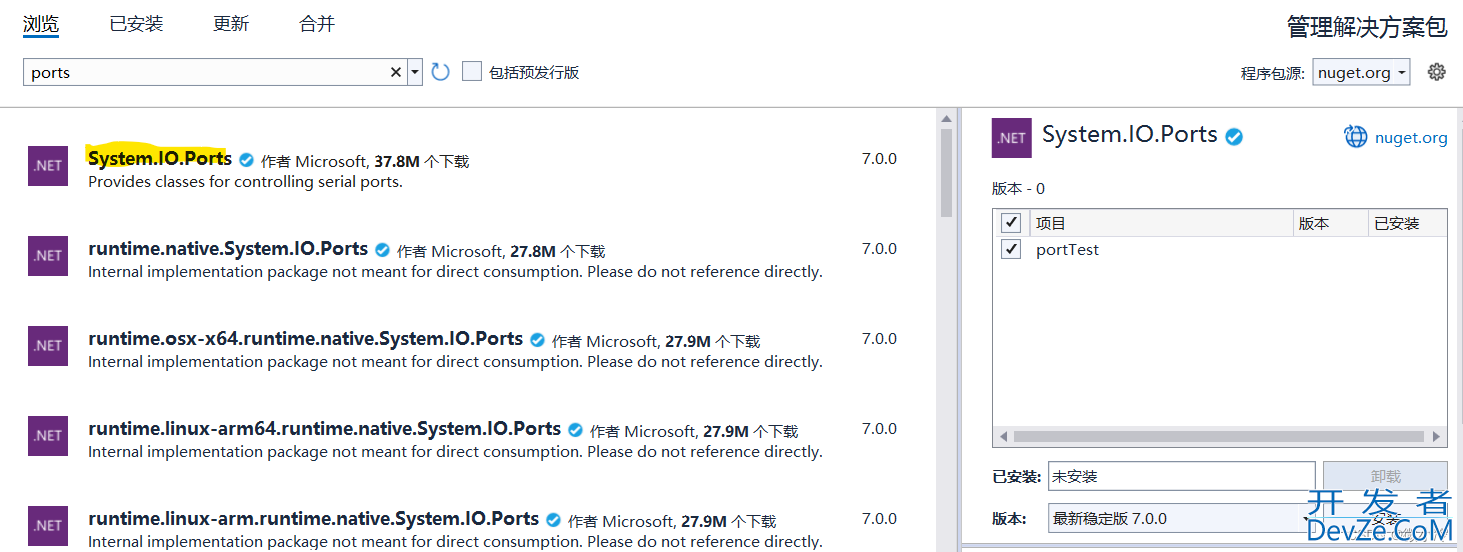This screenshot has height=552, width=1463.
Task: Clear the ports search text with X
Action: pos(396,72)
